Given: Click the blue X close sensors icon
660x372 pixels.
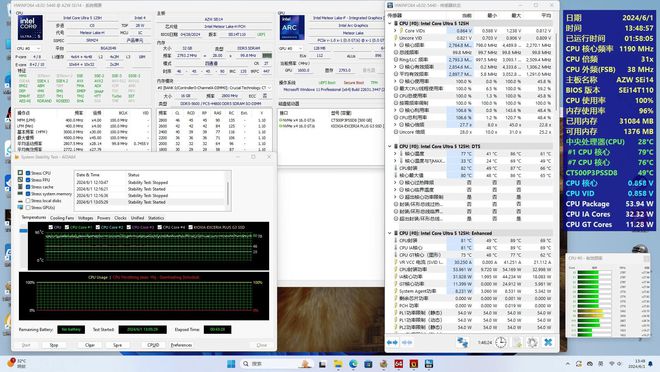Looking at the screenshot, I should tap(548, 343).
